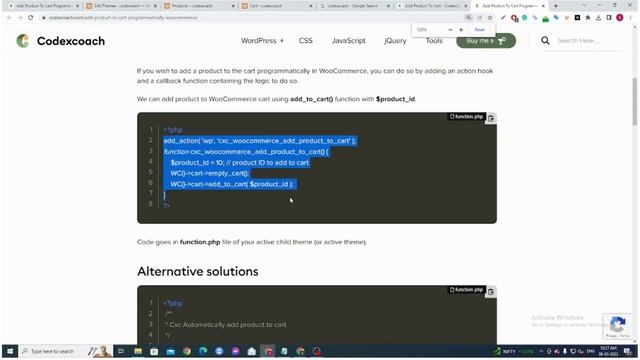Screen dimensions: 640x360
Task: Open the Chrome profile avatar
Action: [620, 18]
